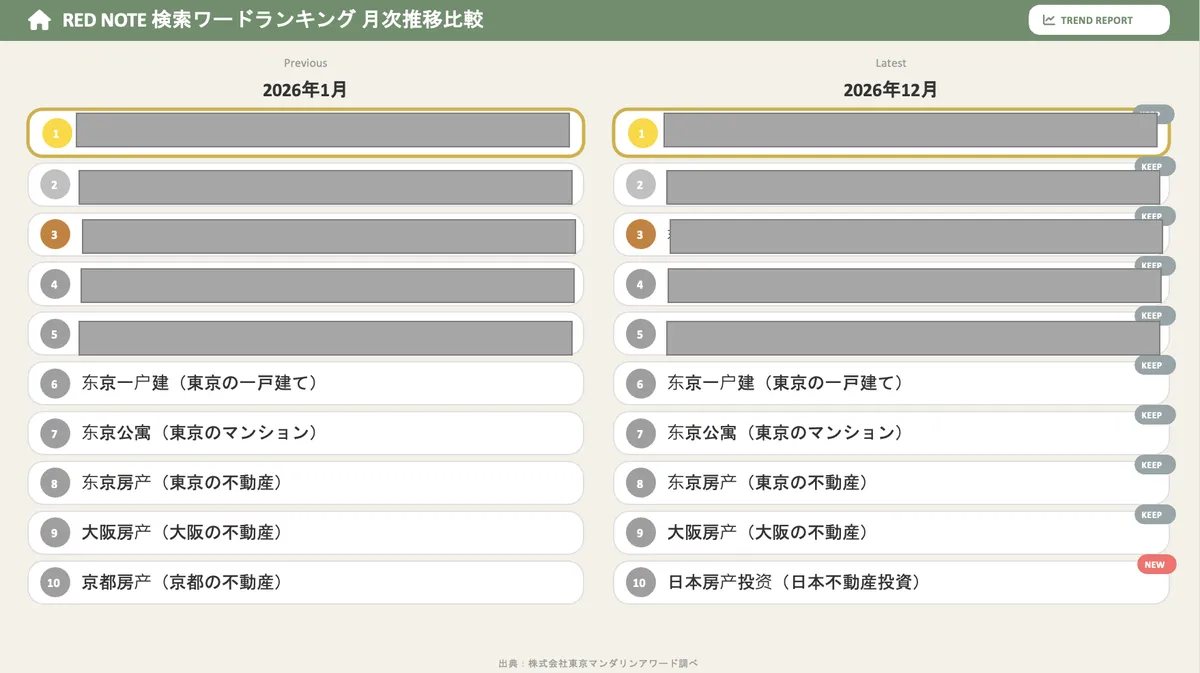The width and height of the screenshot is (1200, 673).
Task: Click bronze rank 3 badge in Previous column
Action: pos(55,235)
